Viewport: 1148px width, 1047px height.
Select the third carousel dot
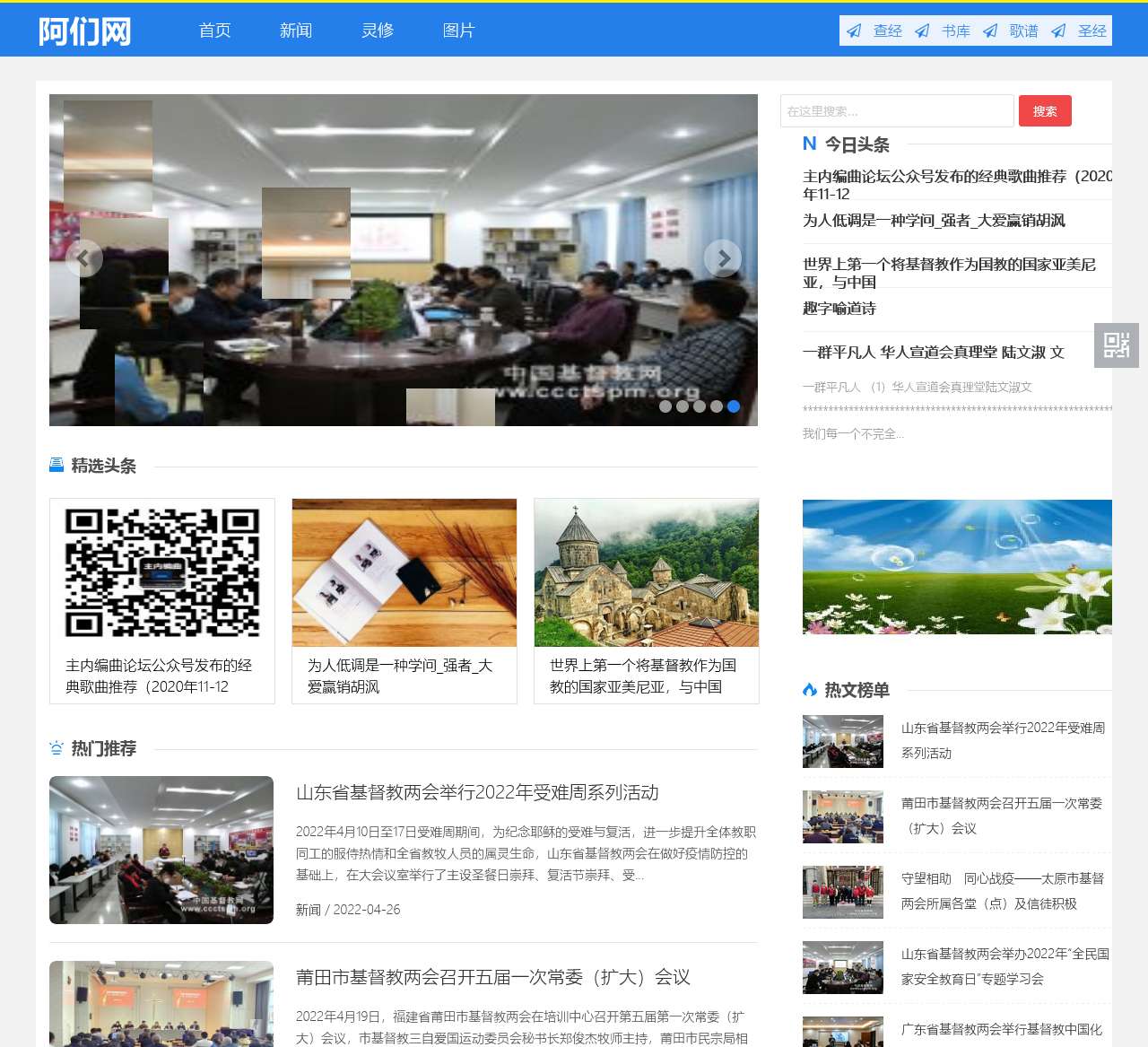pos(700,406)
